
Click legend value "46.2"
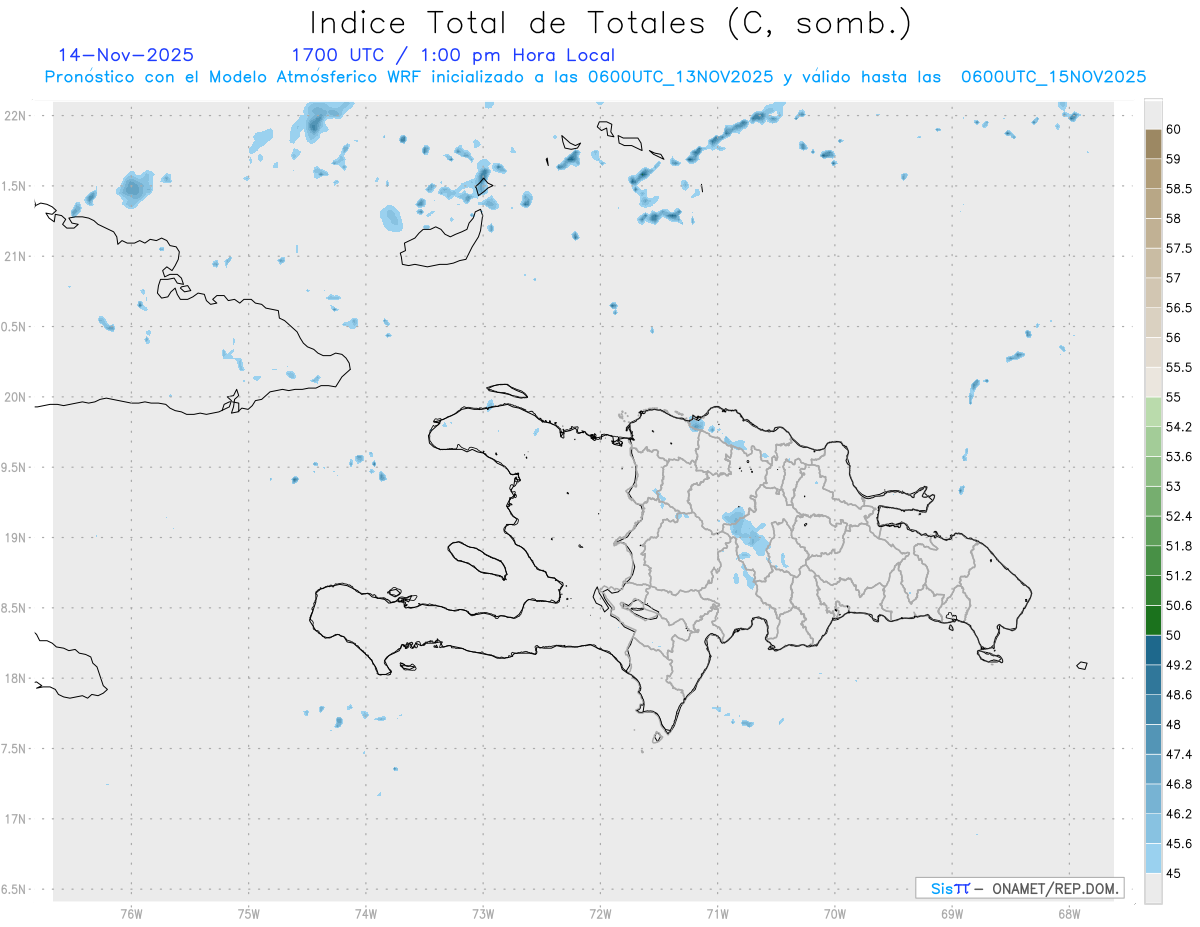click(x=1179, y=814)
